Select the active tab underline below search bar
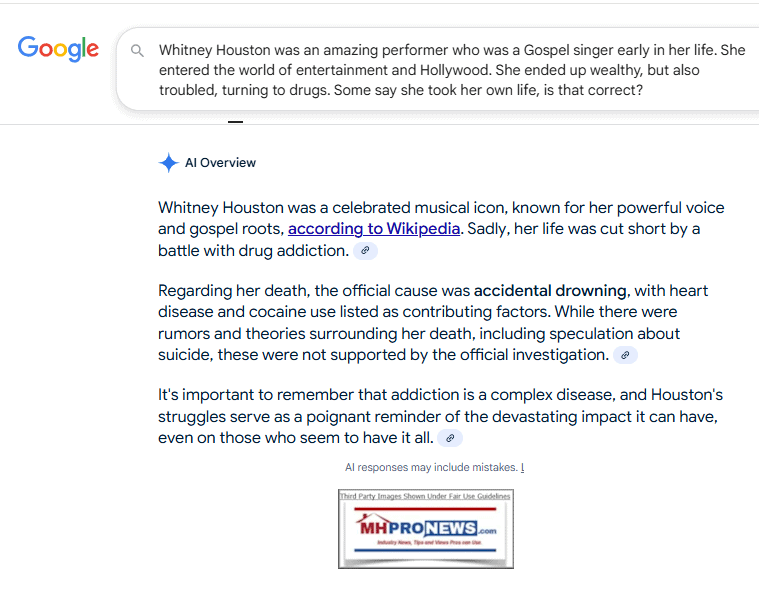The image size is (759, 611). point(235,122)
